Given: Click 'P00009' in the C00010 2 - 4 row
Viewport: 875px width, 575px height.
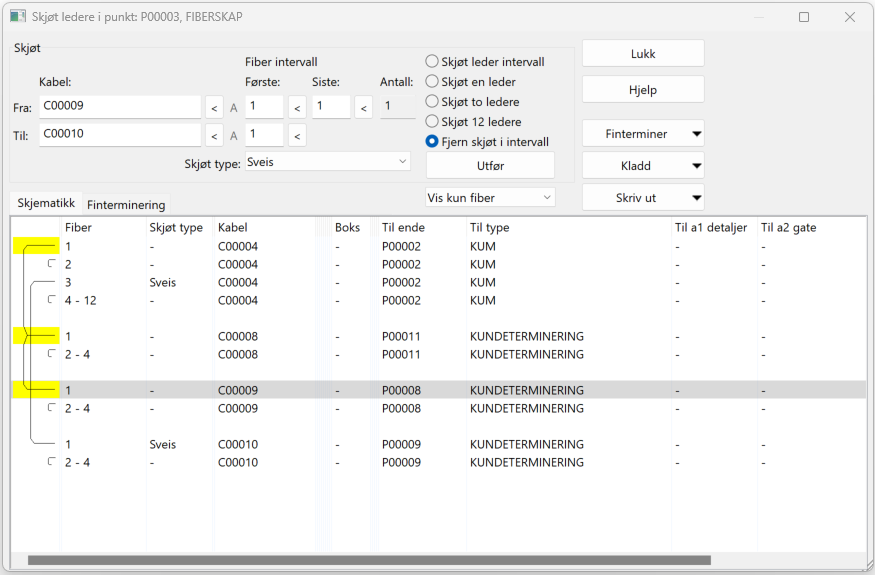Looking at the screenshot, I should pyautogui.click(x=401, y=462).
